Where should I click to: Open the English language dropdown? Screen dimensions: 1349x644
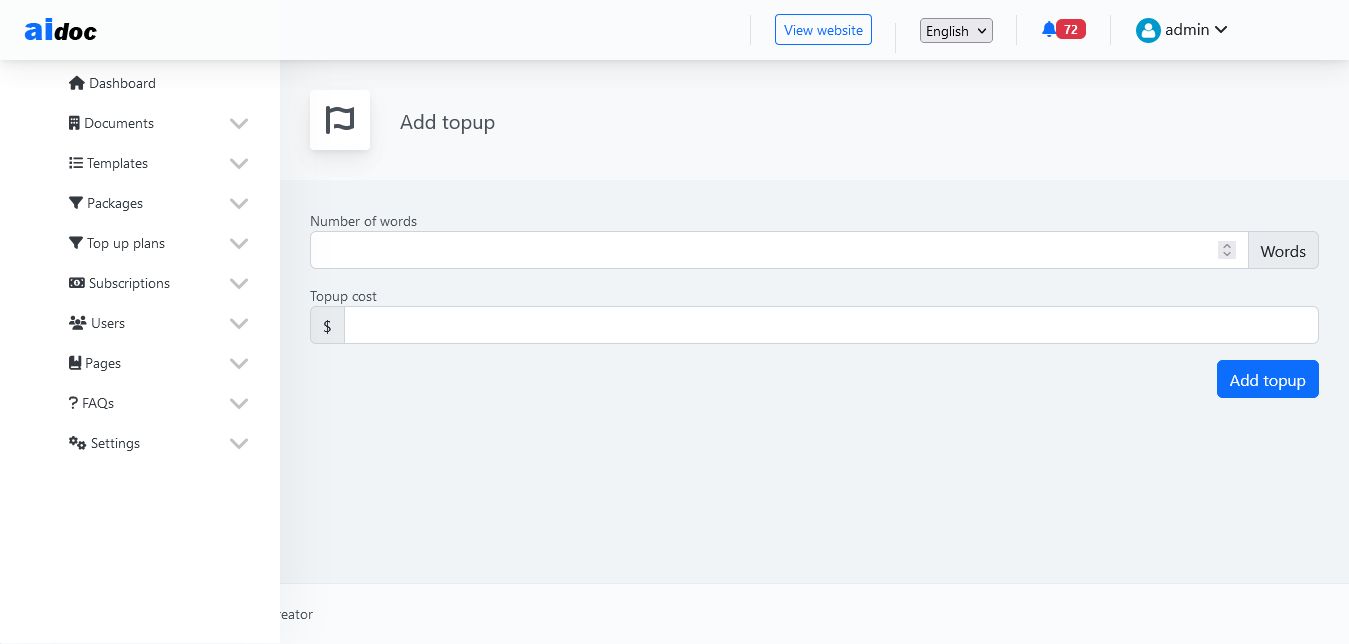pyautogui.click(x=956, y=31)
